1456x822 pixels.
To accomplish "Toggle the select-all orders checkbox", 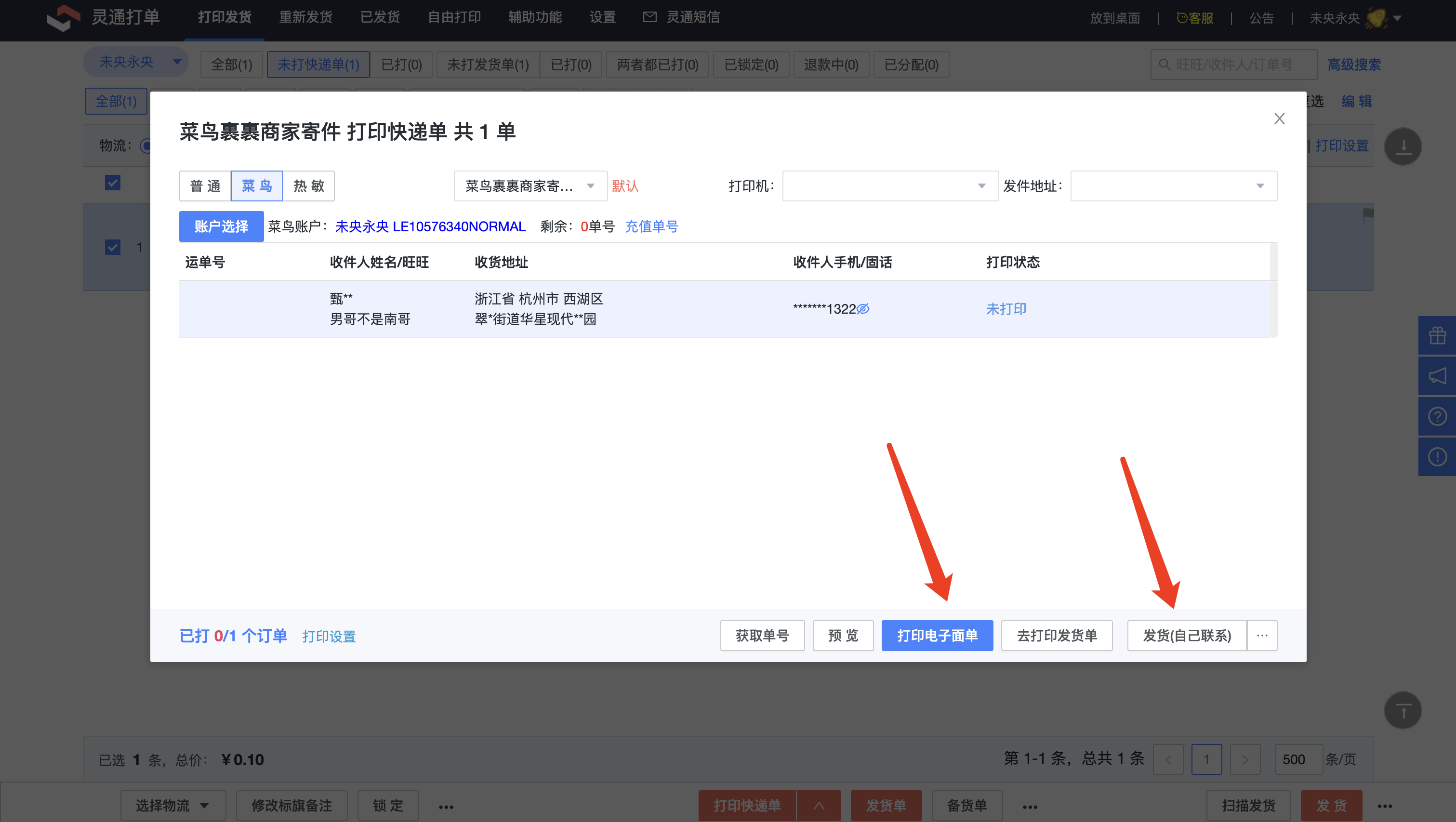I will pyautogui.click(x=112, y=183).
